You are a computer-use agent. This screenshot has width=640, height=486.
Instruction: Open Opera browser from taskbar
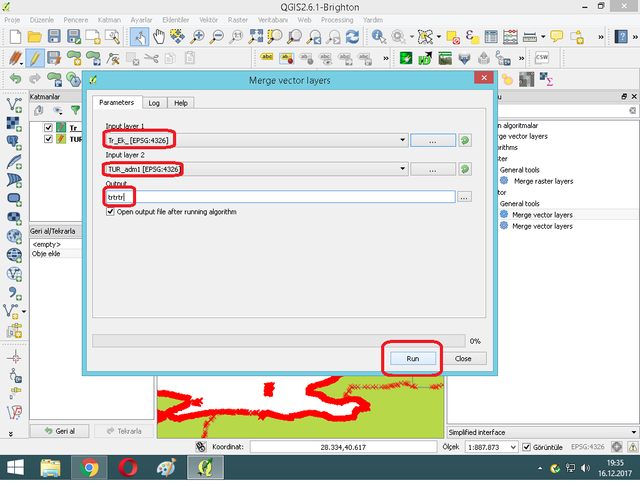[x=128, y=468]
